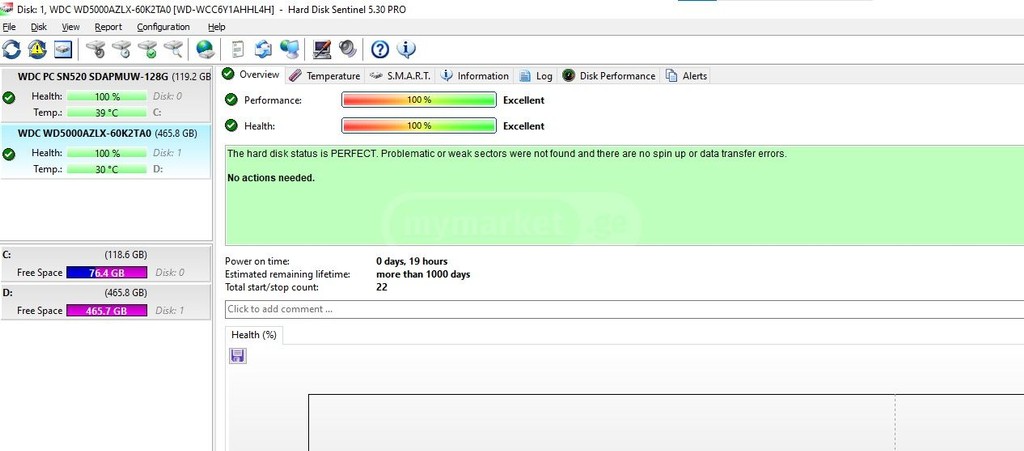Click the globe with monitor toolbar icon

tap(289, 49)
